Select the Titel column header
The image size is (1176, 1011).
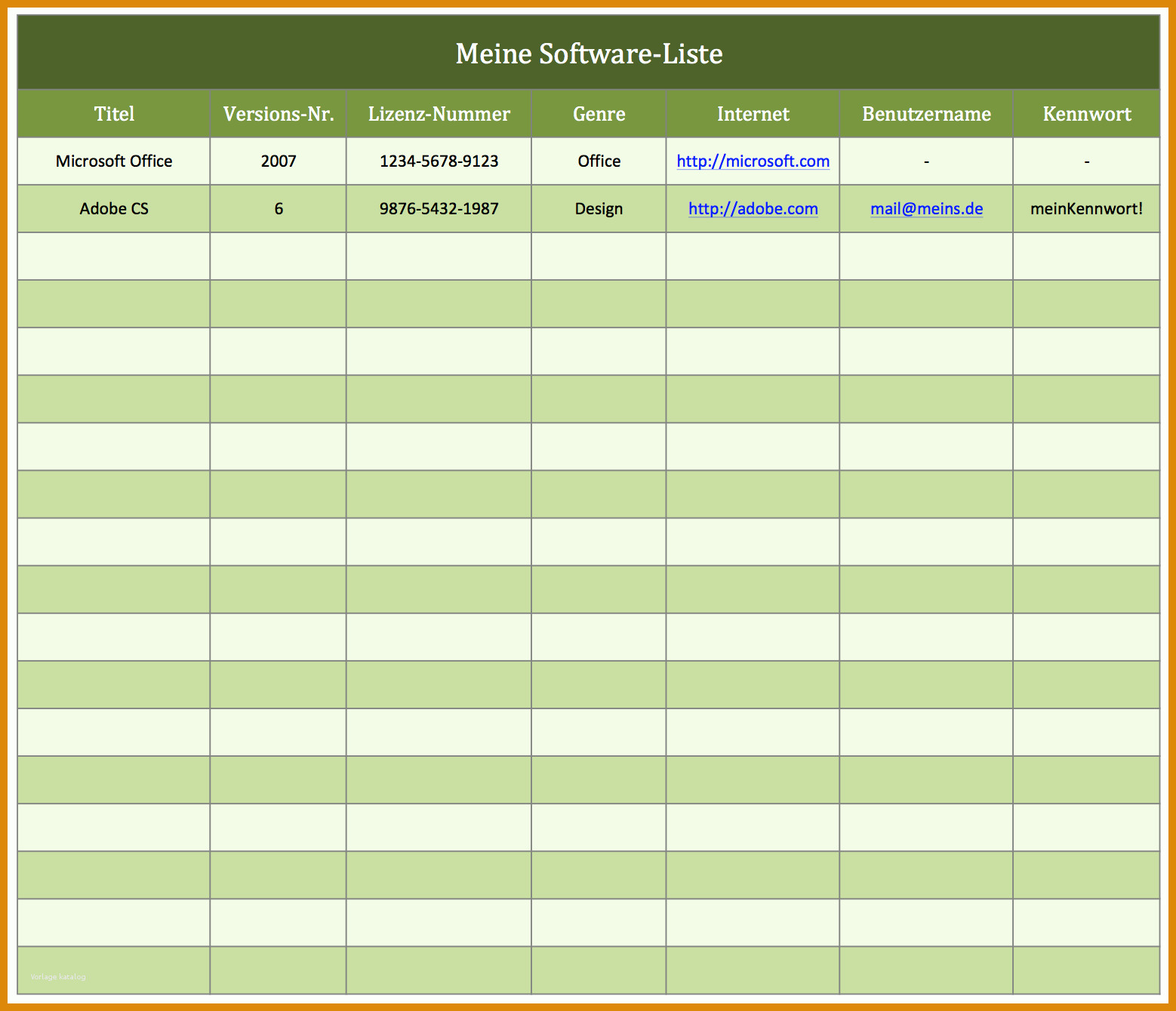point(114,114)
